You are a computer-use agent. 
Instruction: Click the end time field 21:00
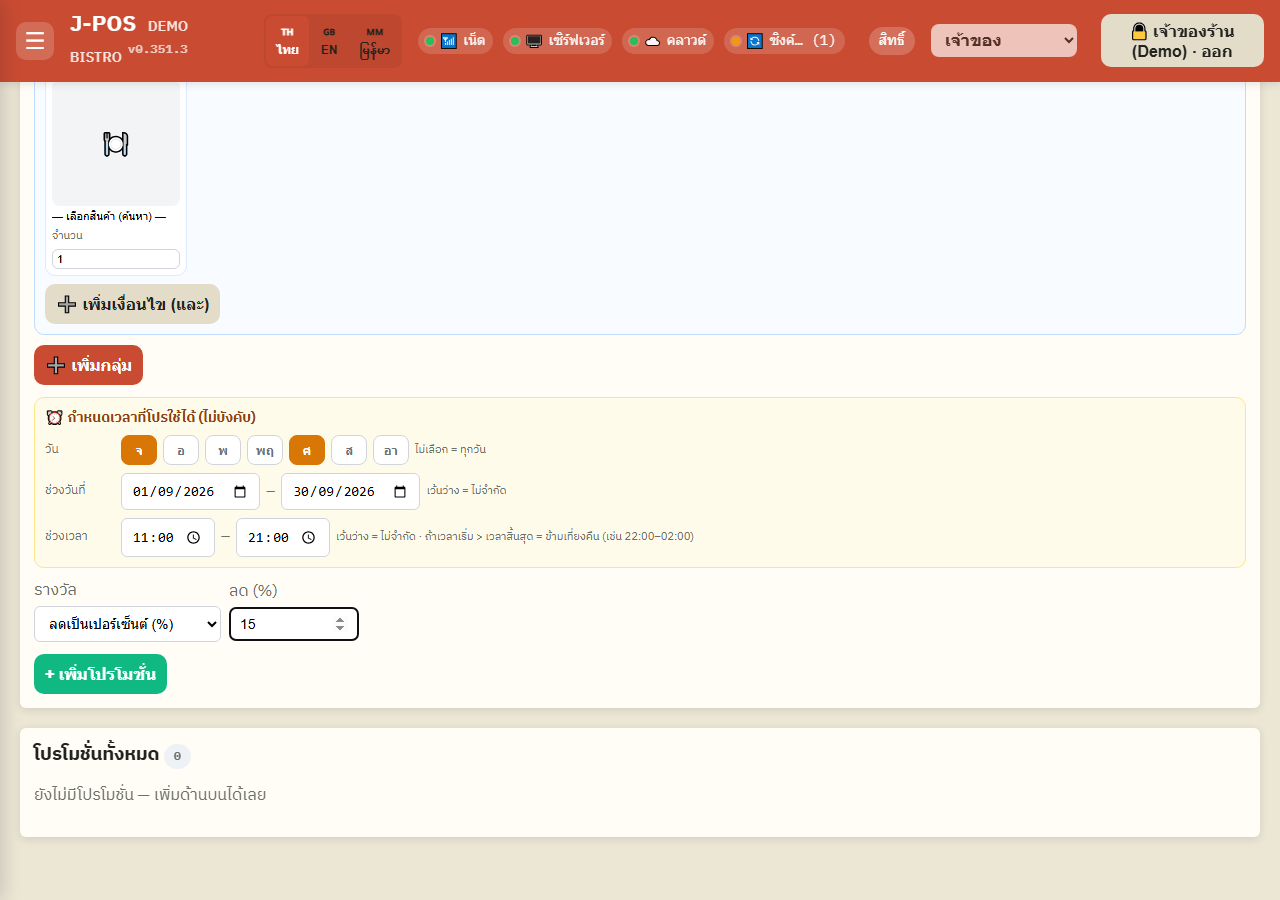pyautogui.click(x=283, y=538)
